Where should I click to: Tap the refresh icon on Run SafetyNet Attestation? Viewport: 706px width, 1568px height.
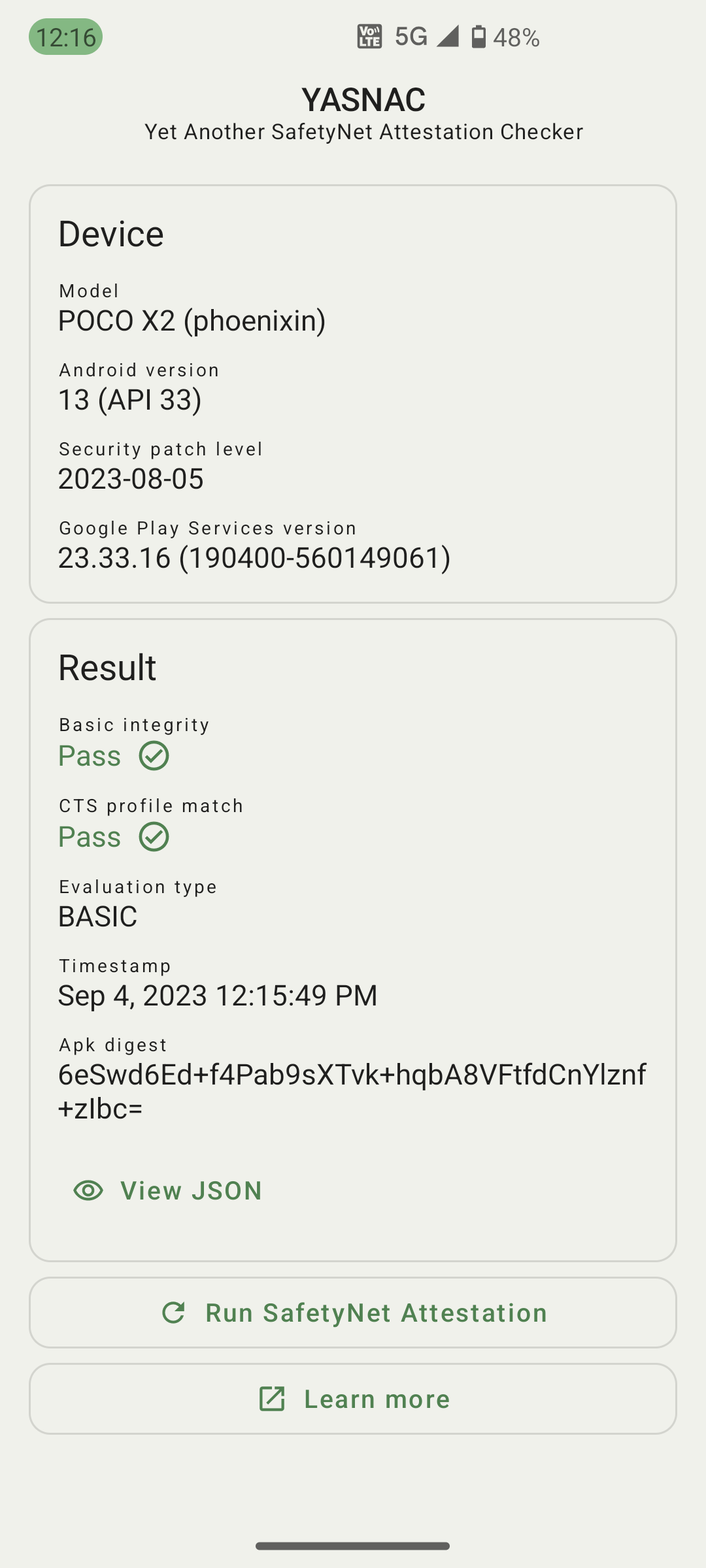[173, 1313]
